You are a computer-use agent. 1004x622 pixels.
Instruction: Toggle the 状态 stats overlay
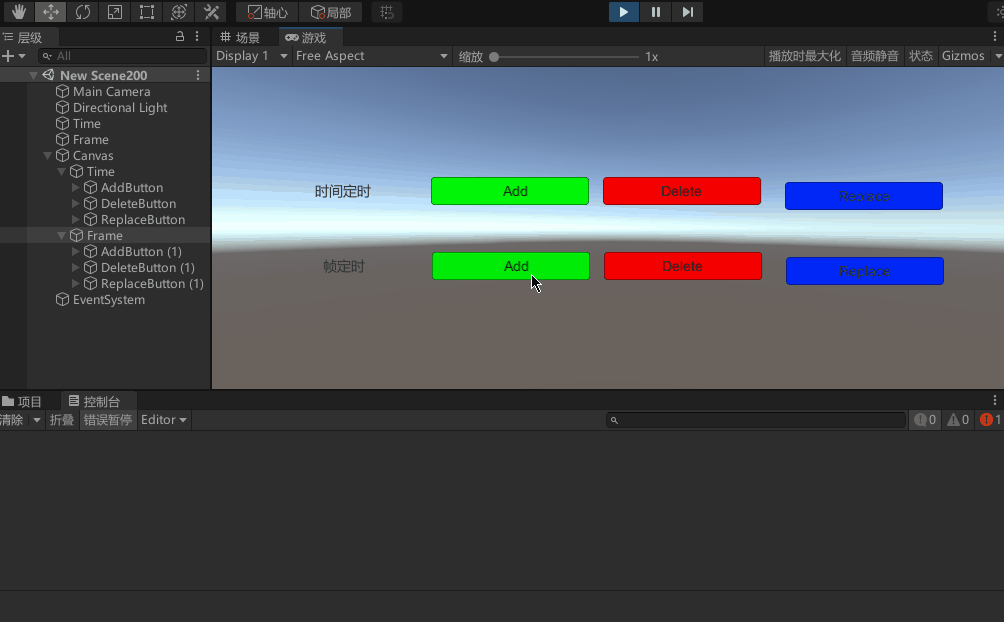921,56
